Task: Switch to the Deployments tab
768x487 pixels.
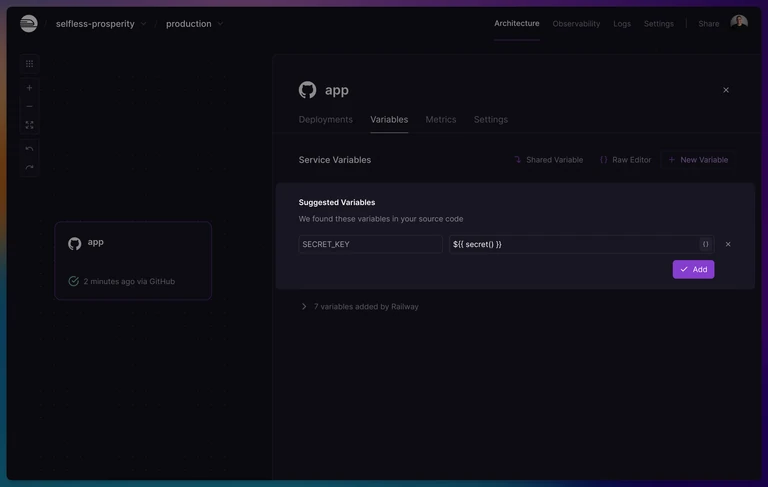Action: point(326,120)
